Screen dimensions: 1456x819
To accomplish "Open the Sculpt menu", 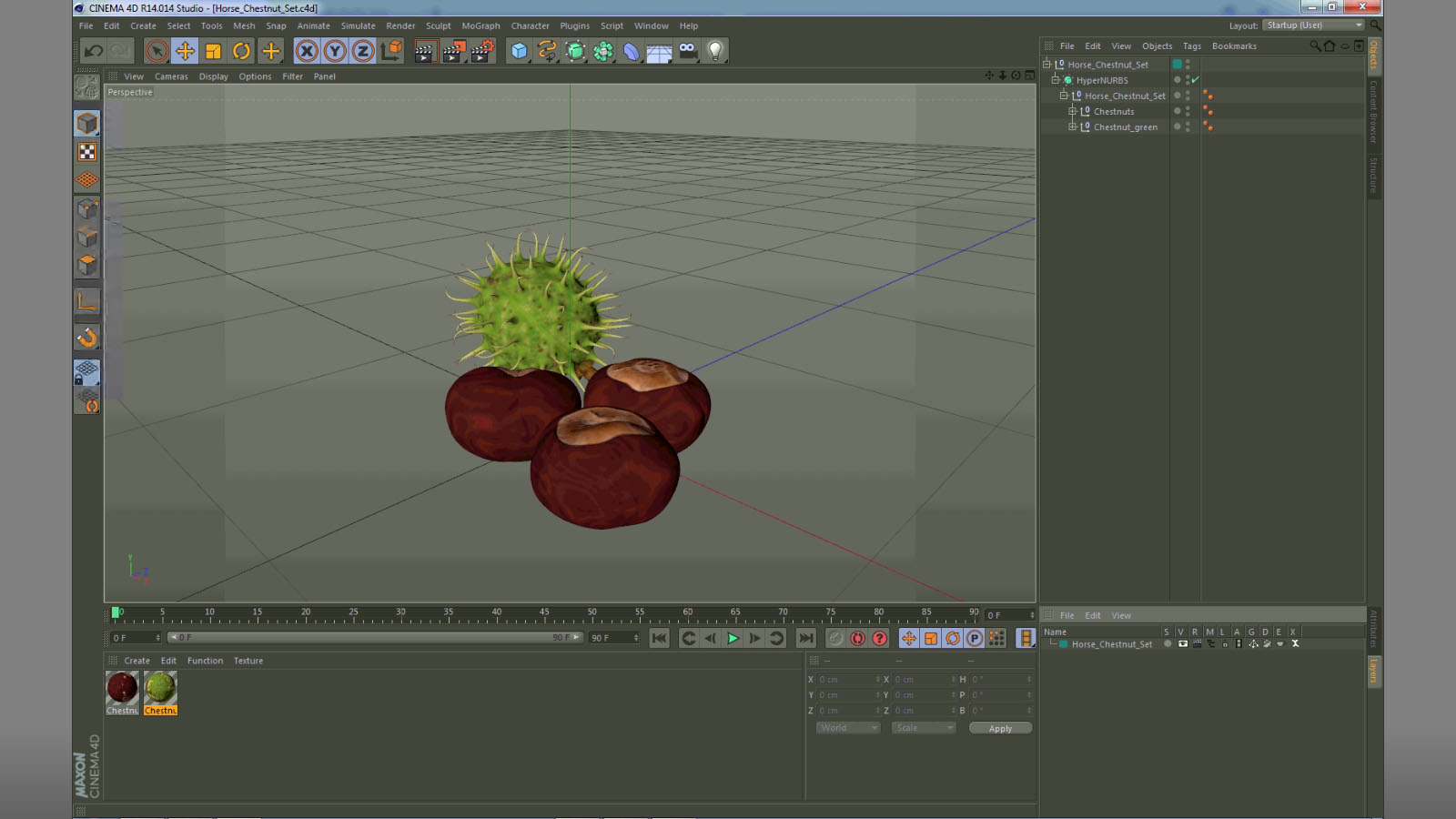I will [x=438, y=25].
